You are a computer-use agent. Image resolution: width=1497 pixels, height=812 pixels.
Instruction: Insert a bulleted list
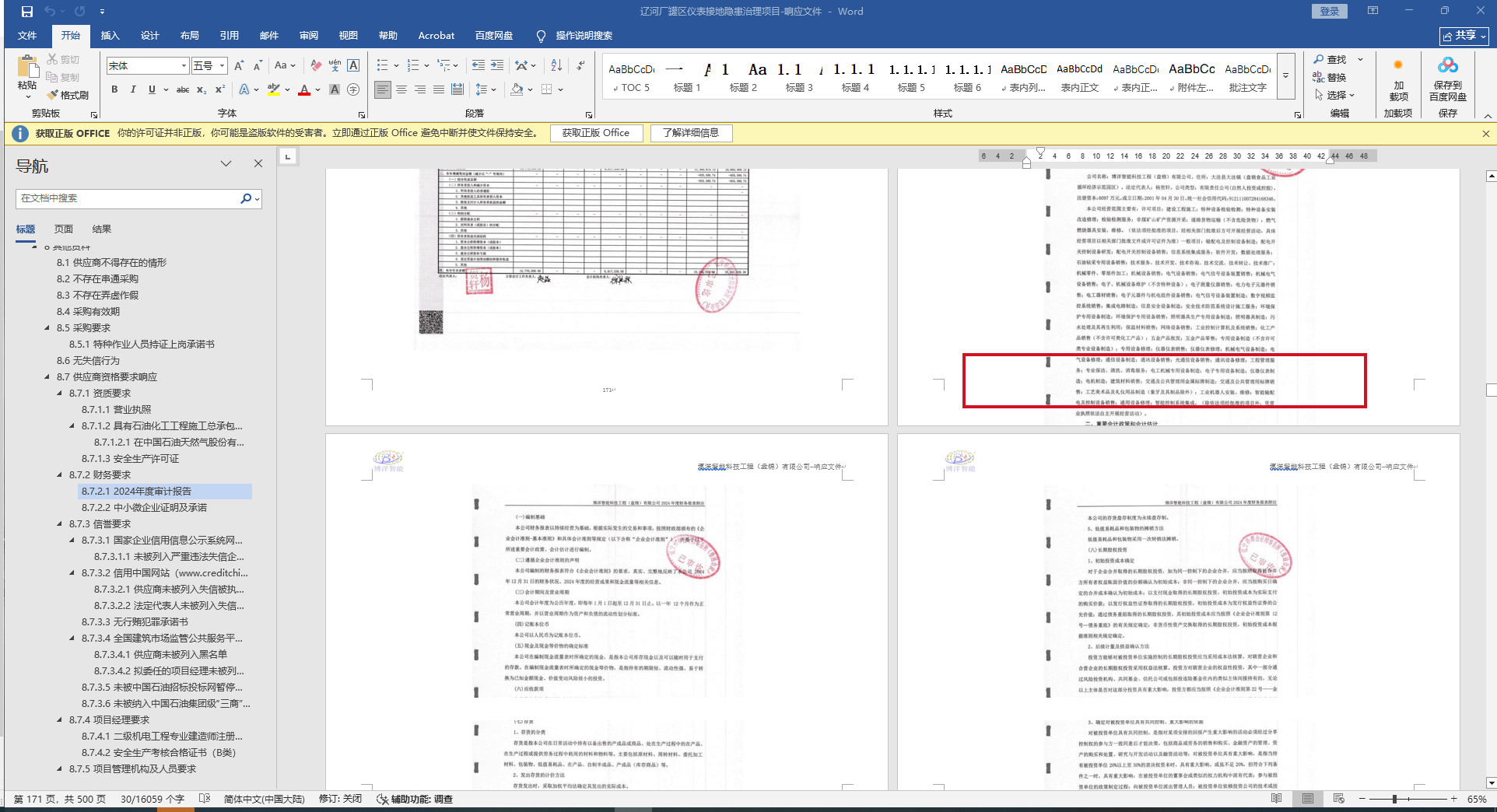(383, 66)
